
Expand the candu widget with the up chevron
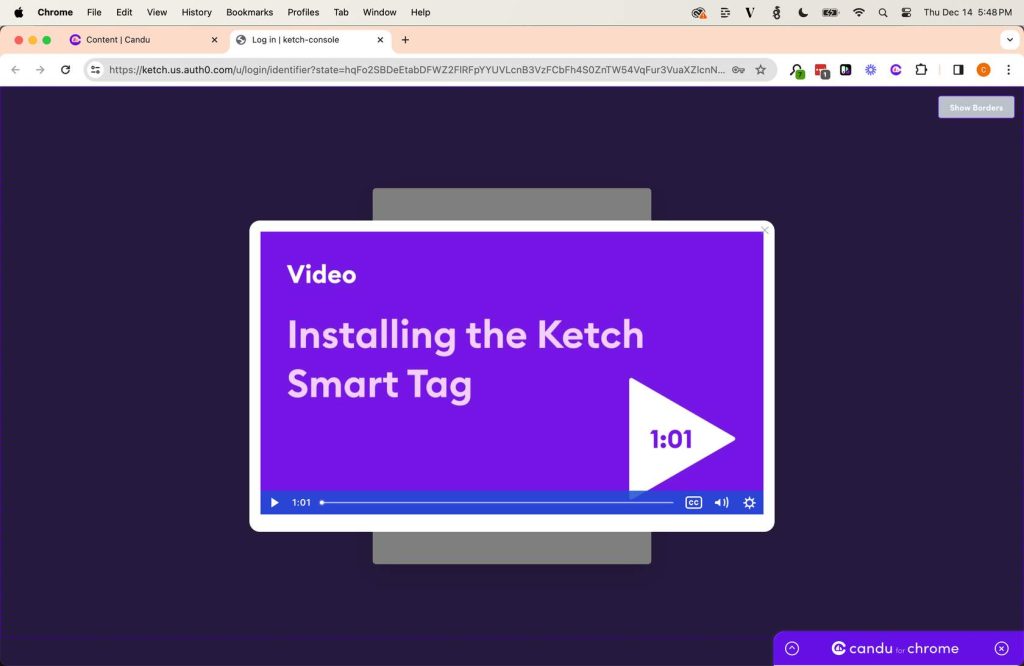(x=791, y=648)
